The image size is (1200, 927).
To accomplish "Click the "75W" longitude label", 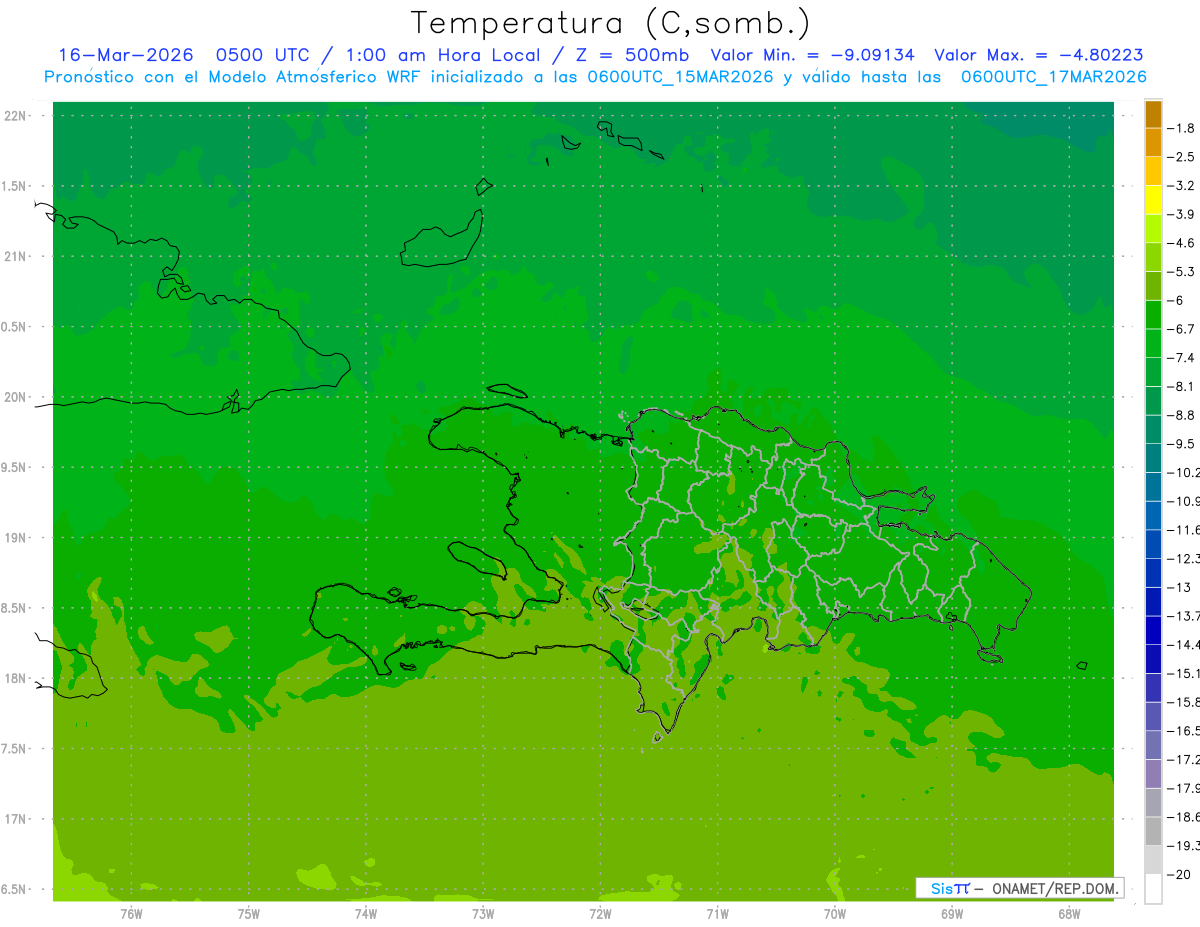I will pyautogui.click(x=249, y=913).
